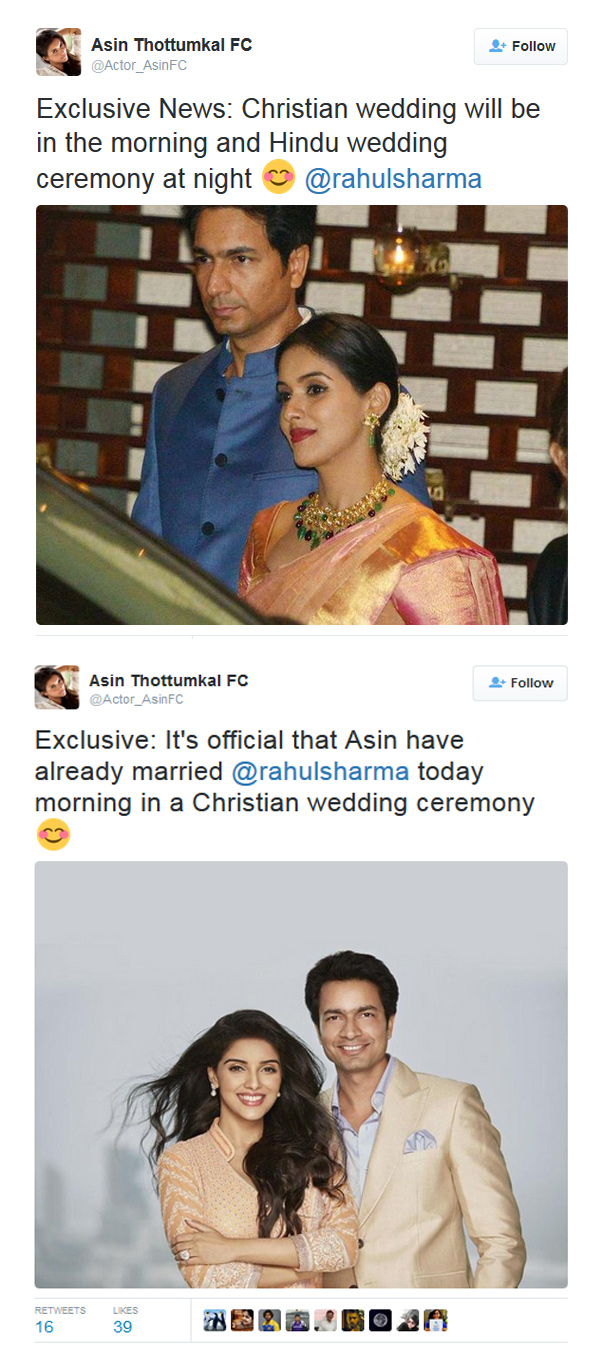This screenshot has width=600, height=1360.
Task: Click the blushing emoji in the second tweet
Action: coord(53,834)
